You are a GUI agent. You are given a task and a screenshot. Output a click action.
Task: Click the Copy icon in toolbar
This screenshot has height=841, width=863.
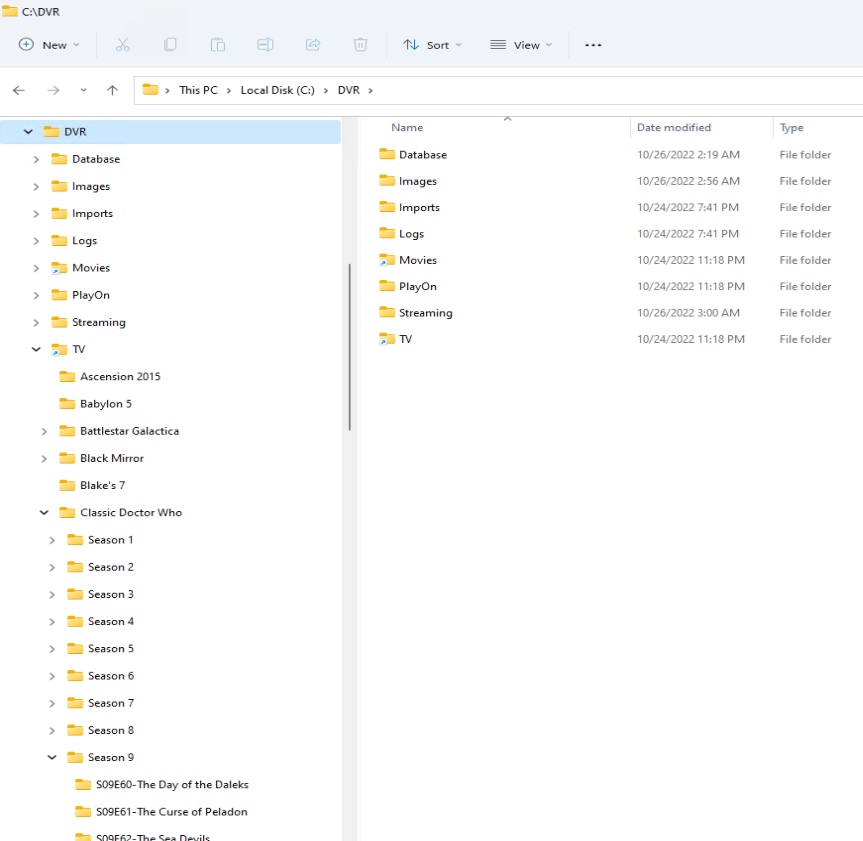[x=170, y=45]
